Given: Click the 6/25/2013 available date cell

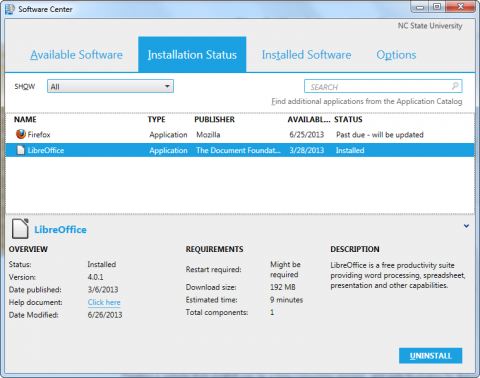Looking at the screenshot, I should [307, 135].
